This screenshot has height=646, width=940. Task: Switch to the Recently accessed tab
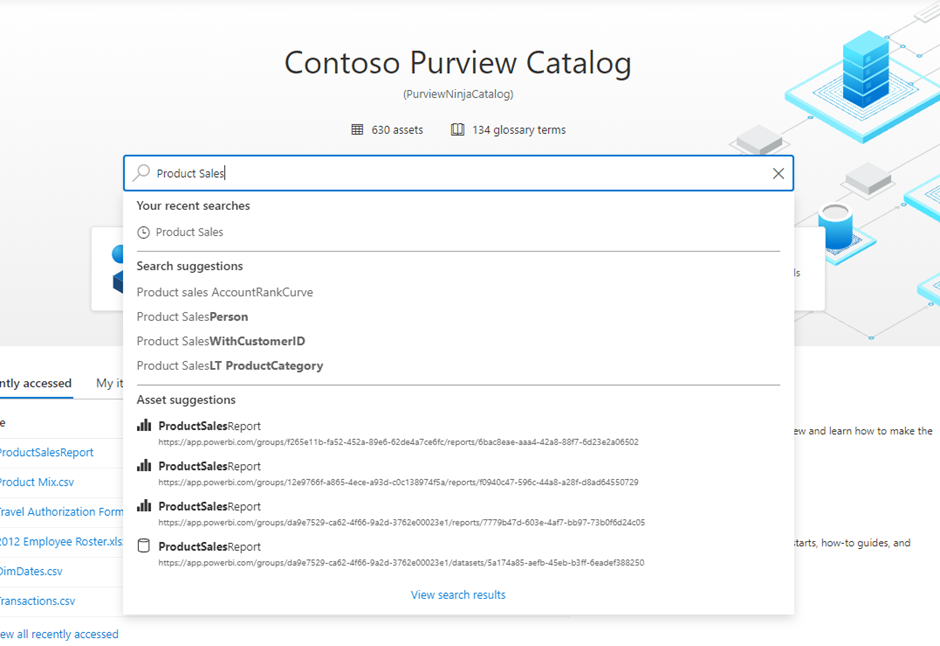tap(35, 383)
